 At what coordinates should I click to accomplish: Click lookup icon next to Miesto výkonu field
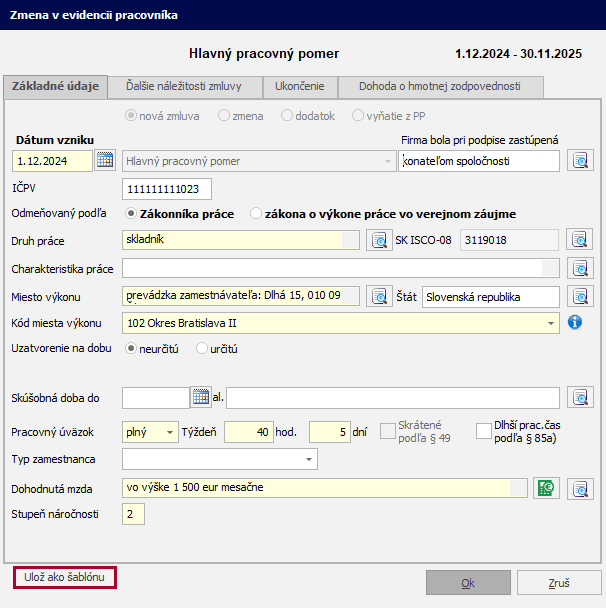point(378,296)
